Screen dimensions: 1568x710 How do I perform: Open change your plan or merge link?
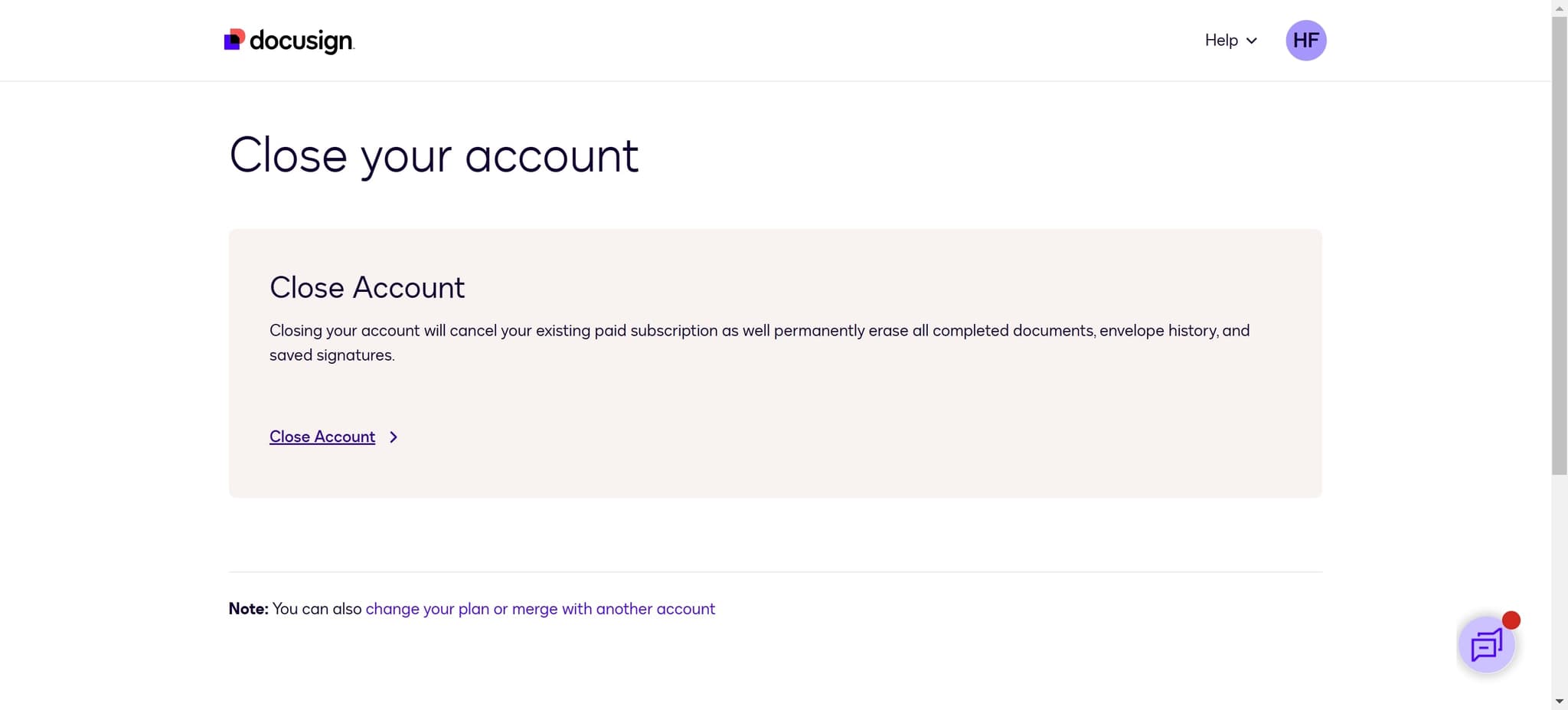coord(540,608)
